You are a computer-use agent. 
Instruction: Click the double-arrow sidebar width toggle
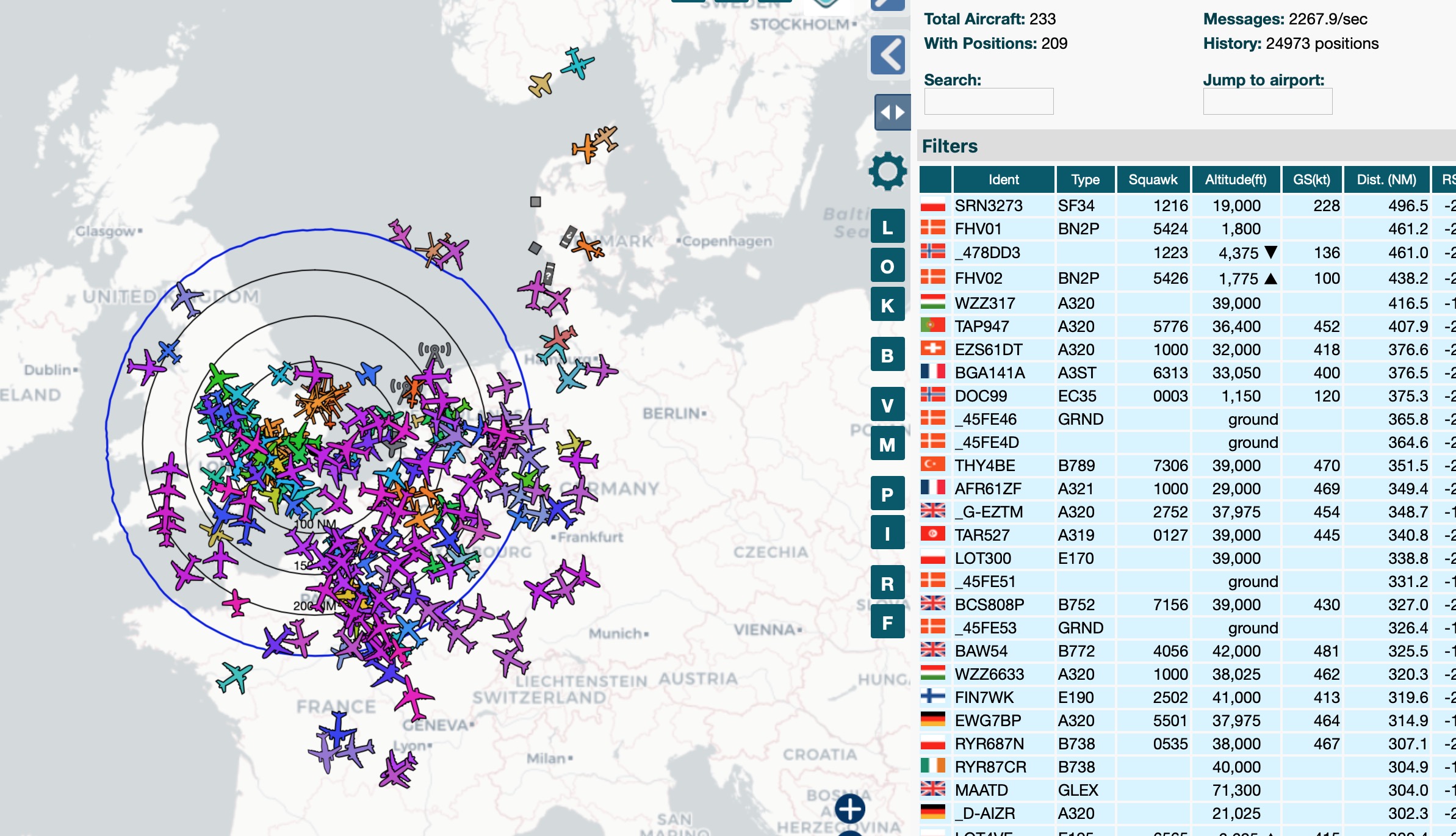coord(892,112)
